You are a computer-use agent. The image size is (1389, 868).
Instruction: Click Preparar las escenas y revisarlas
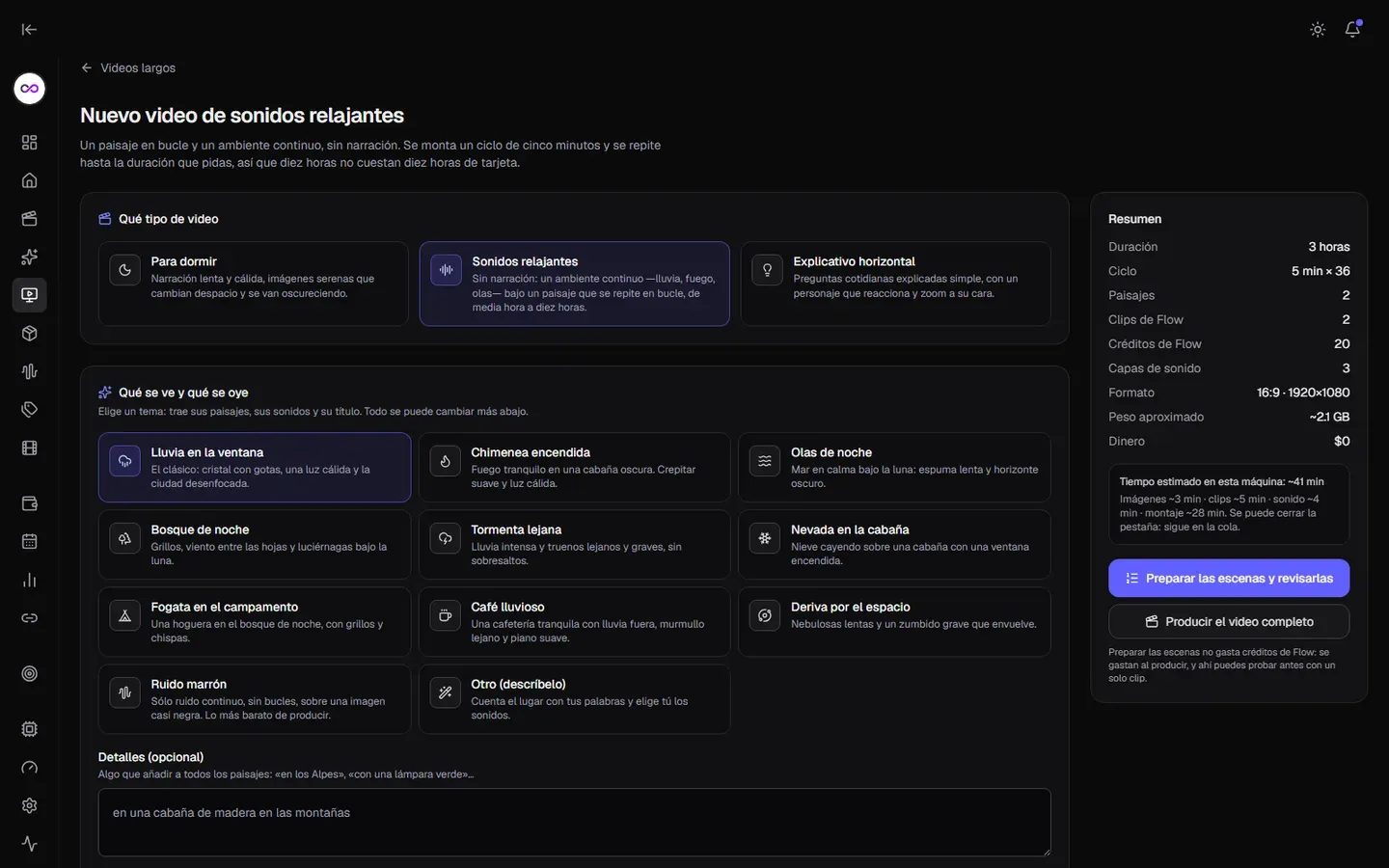[1229, 578]
